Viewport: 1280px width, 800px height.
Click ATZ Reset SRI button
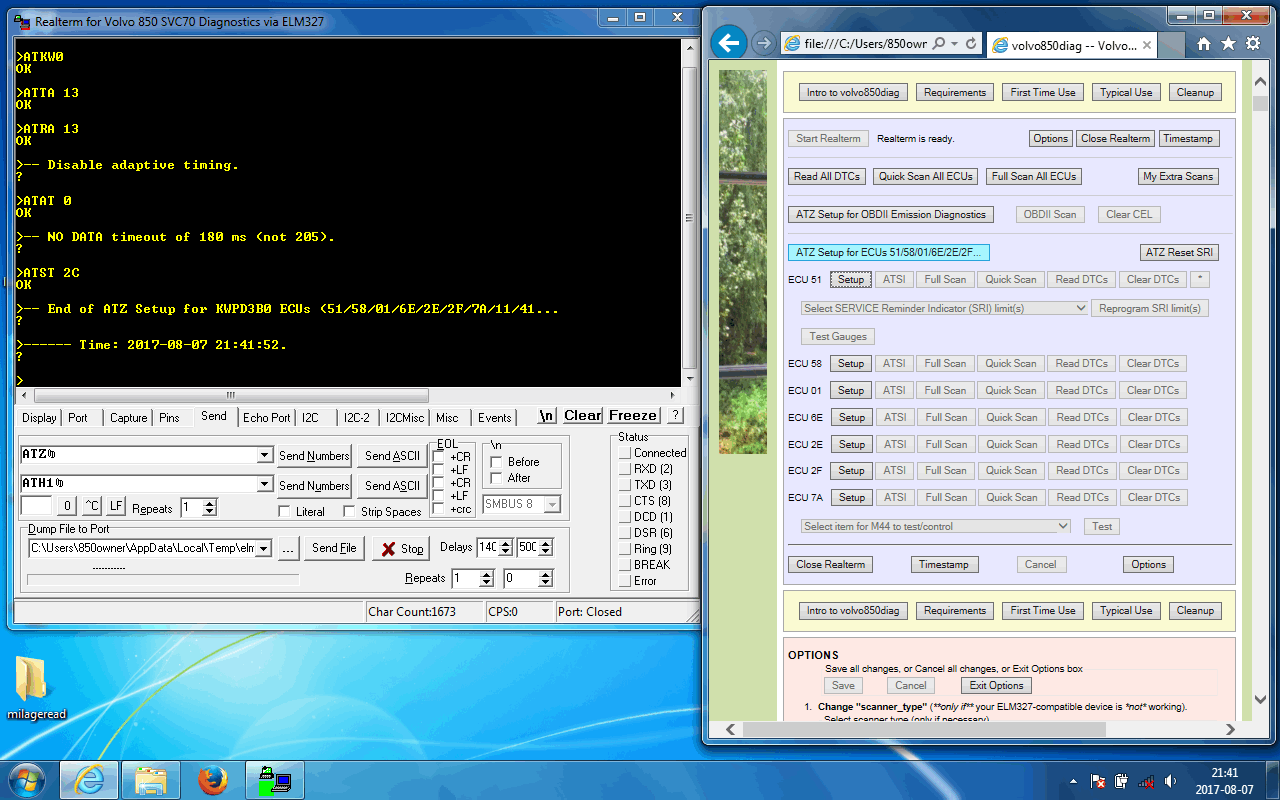tap(1181, 252)
